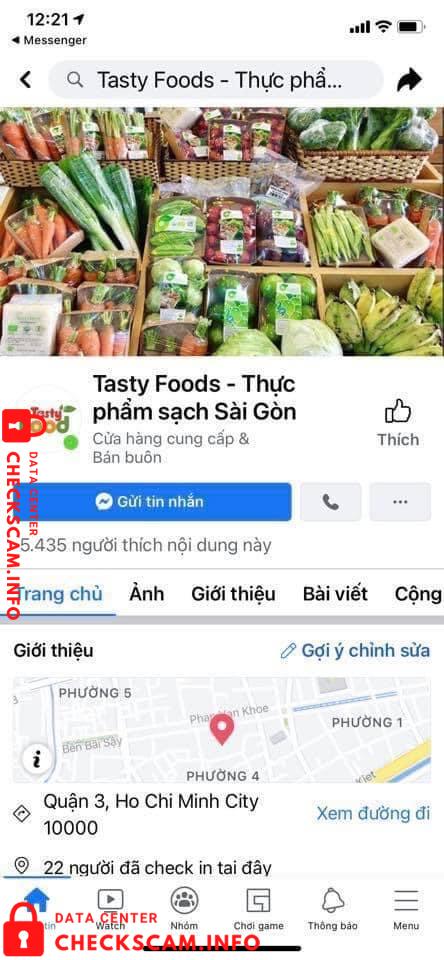Open the Nhóm groups icon
This screenshot has height=960, width=444.
(184, 899)
